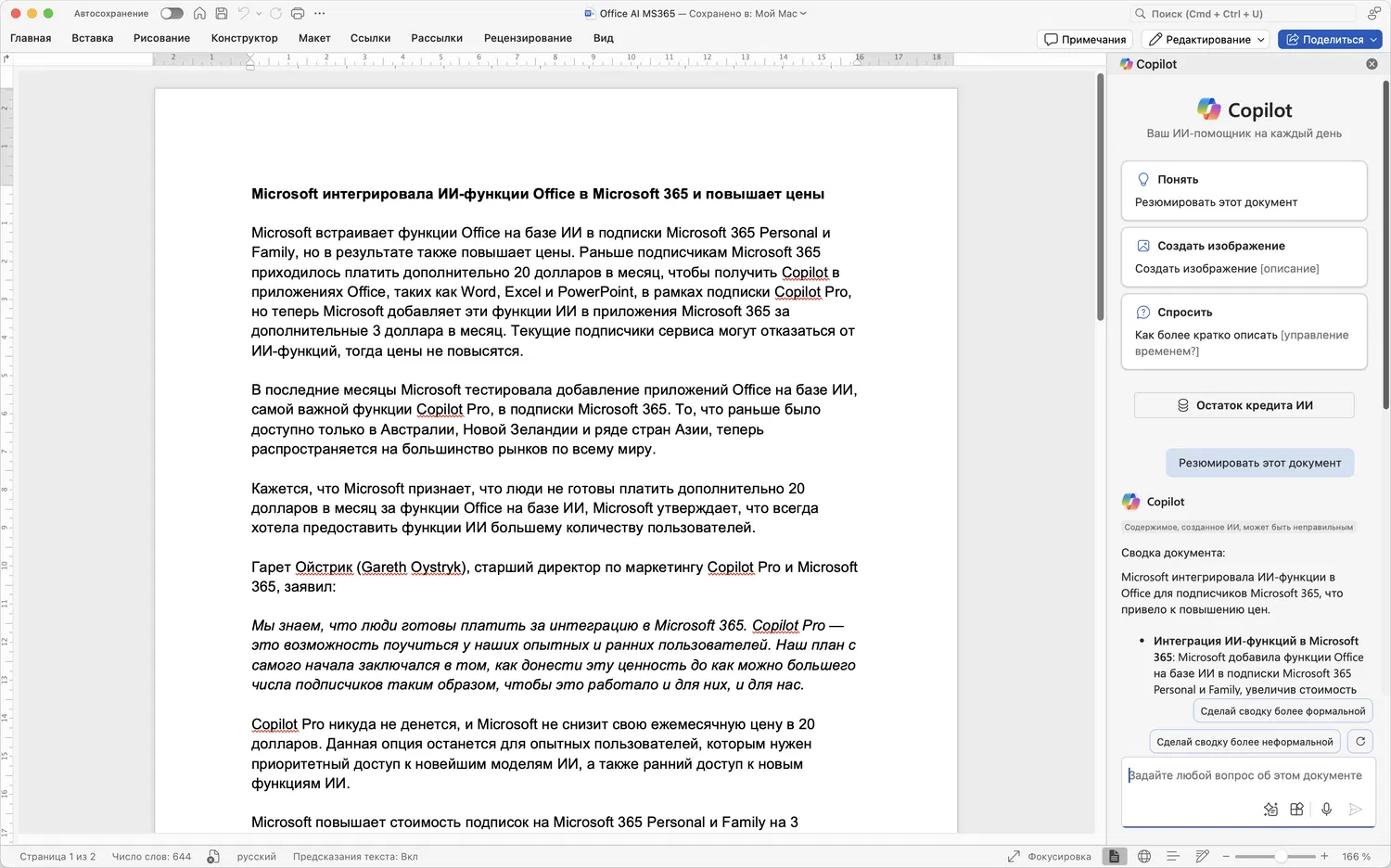Expand the Редактирование mode dropdown
Image resolution: width=1391 pixels, height=868 pixels.
[1206, 40]
